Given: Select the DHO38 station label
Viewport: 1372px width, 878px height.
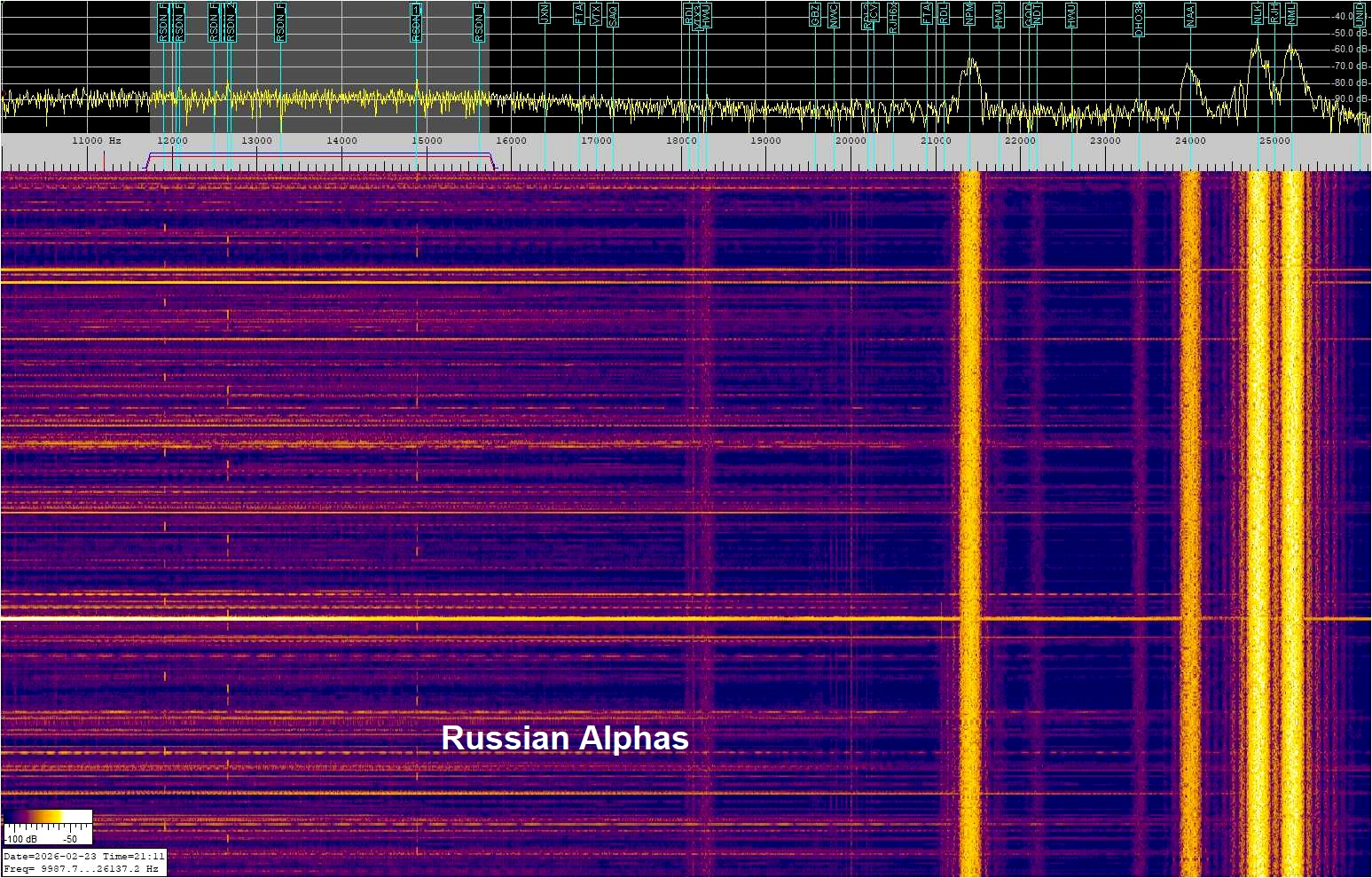Looking at the screenshot, I should click(x=1139, y=20).
